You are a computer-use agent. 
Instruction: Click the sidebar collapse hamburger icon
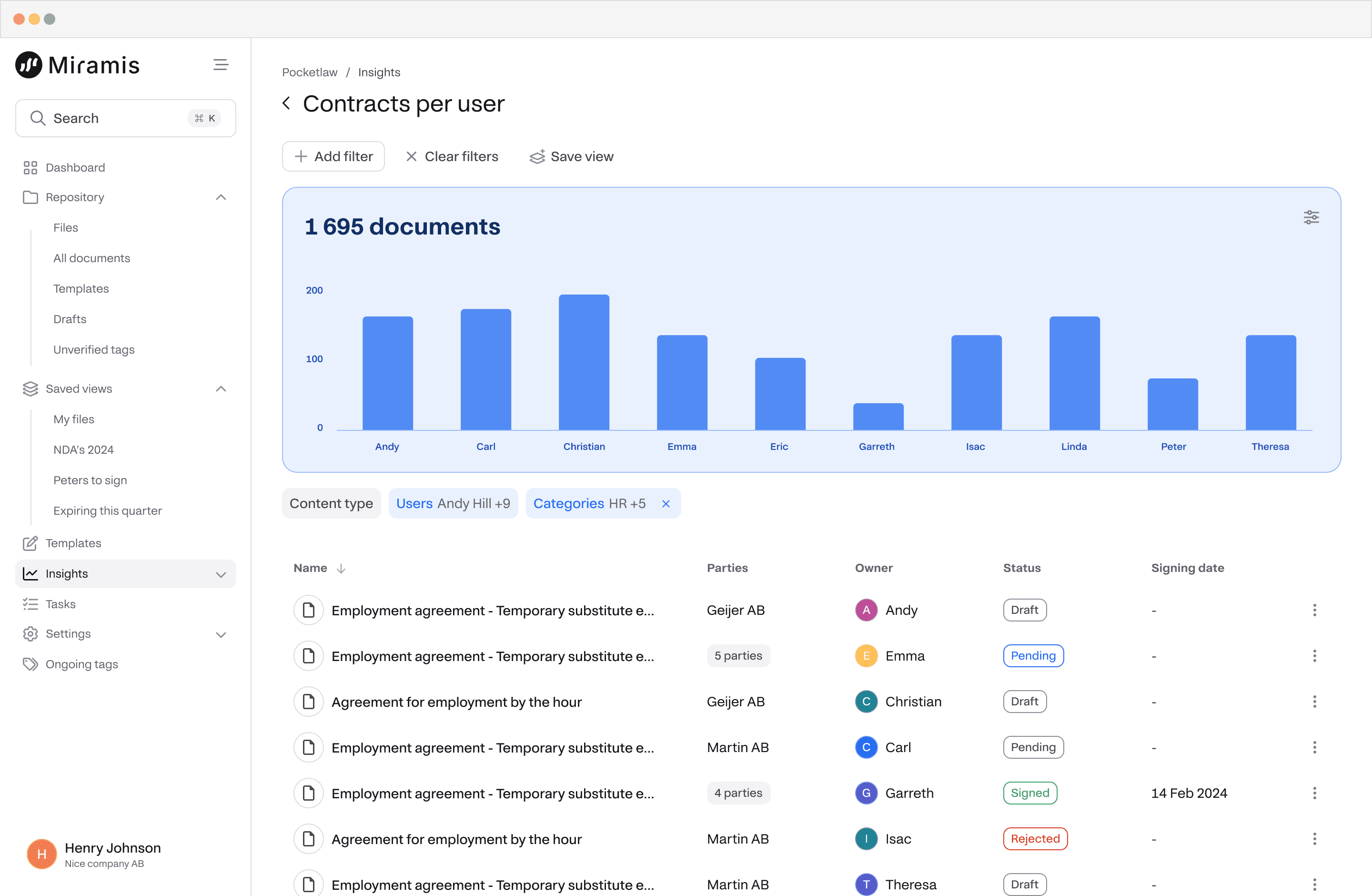click(x=220, y=64)
